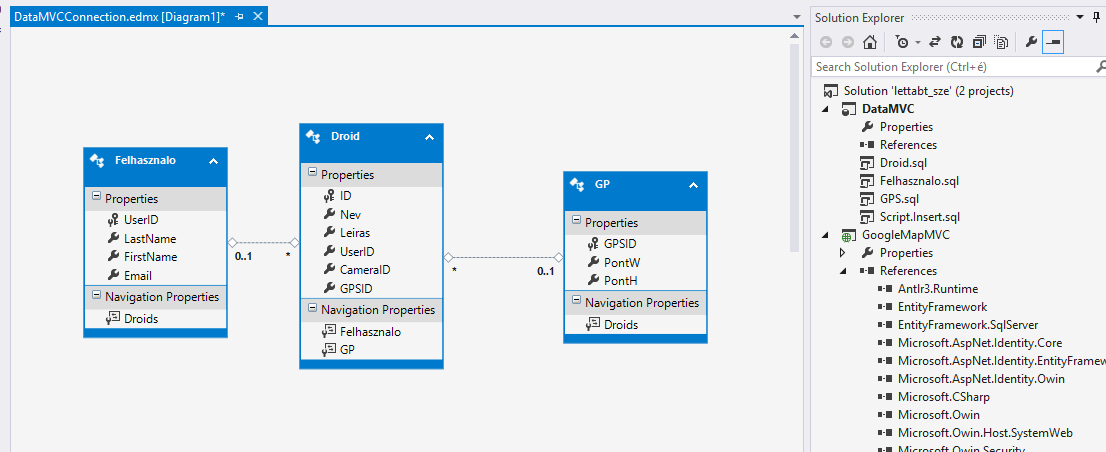Click the Back arrow in Solution Explorer
This screenshot has height=452, width=1106.
pyautogui.click(x=827, y=42)
